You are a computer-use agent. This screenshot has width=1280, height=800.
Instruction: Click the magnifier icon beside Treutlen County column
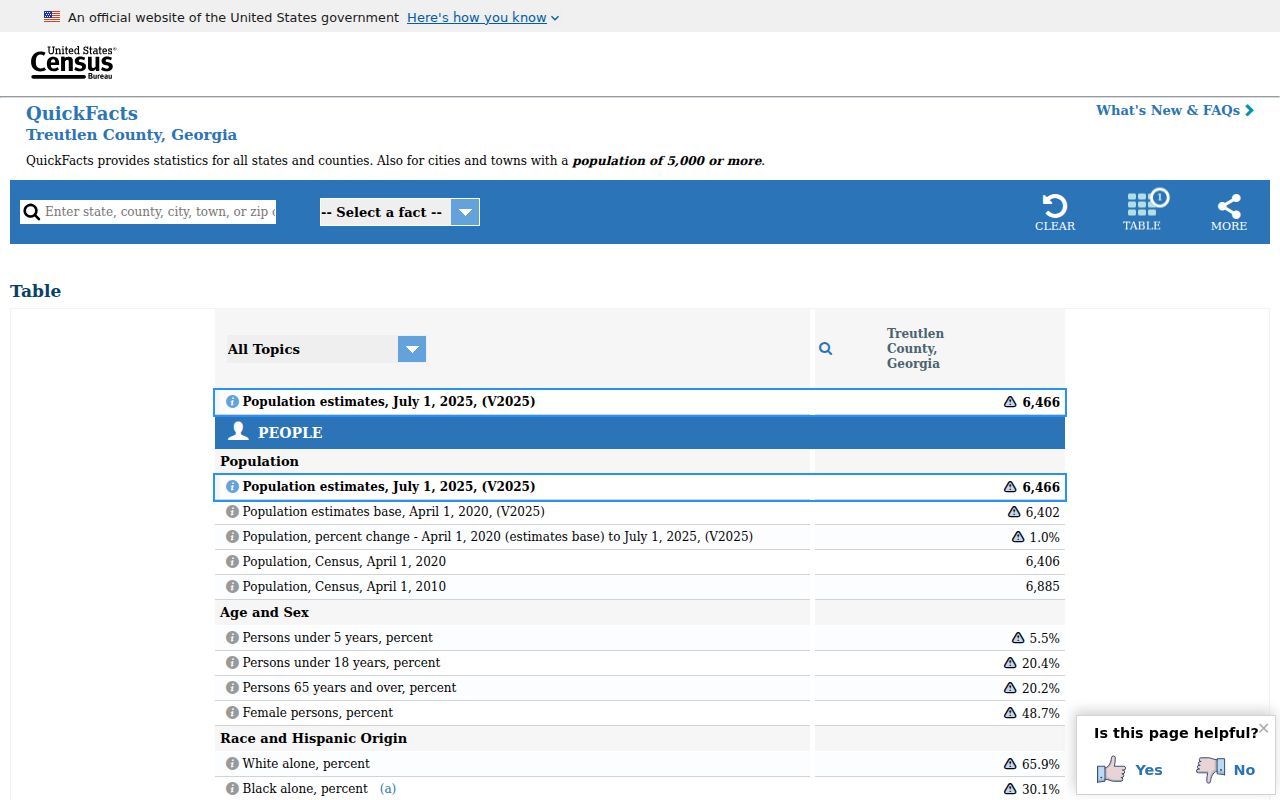pos(826,349)
